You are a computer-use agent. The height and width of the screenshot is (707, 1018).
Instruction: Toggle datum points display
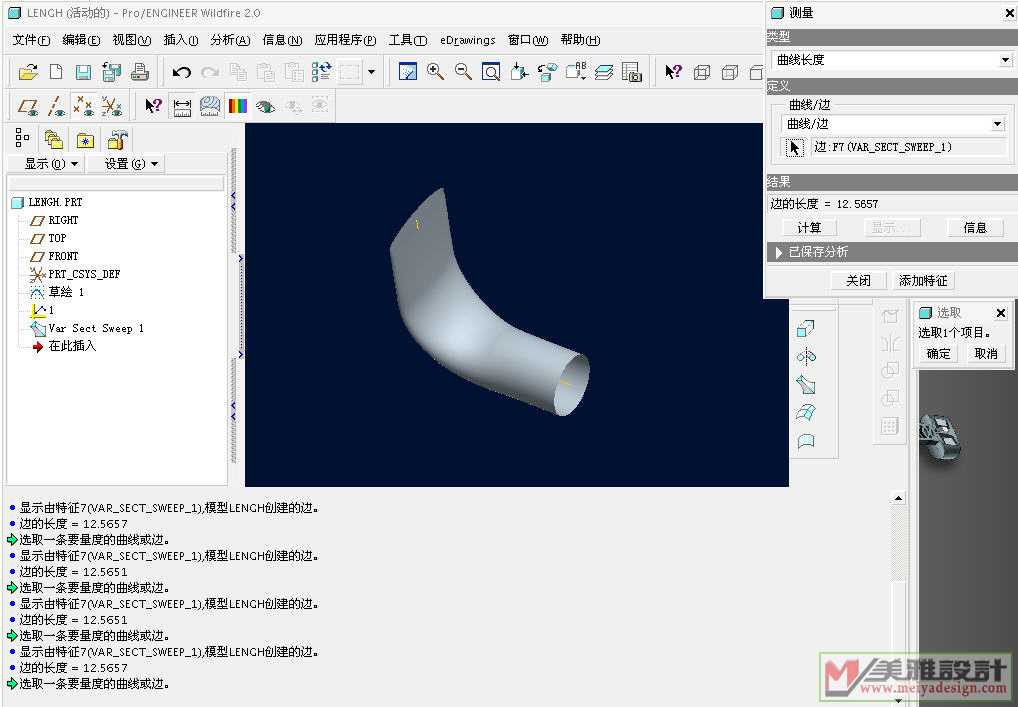tap(84, 106)
